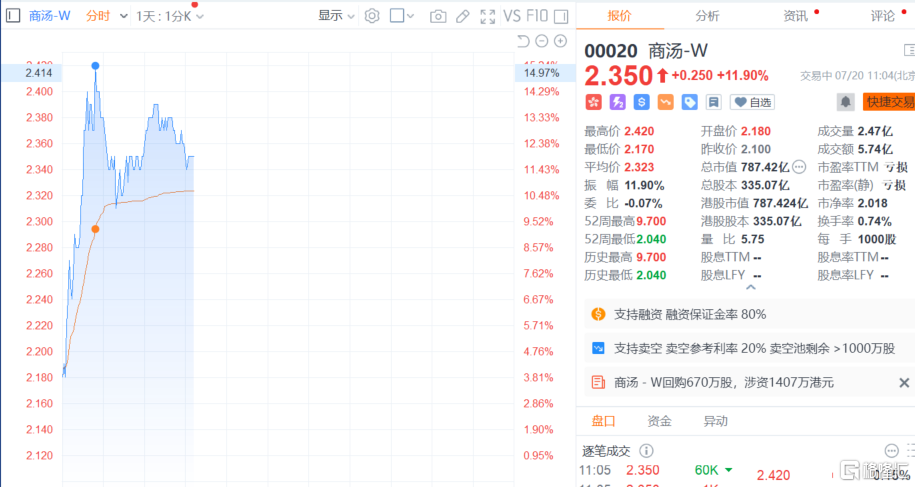Viewport: 915px width, 487px height.
Task: Click the purple lightning Level 2 icon
Action: [617, 102]
